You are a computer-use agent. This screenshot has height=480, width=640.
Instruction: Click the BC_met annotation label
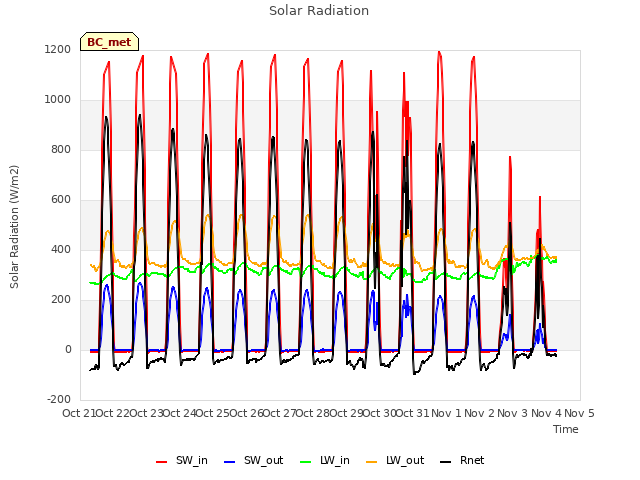pyautogui.click(x=109, y=42)
